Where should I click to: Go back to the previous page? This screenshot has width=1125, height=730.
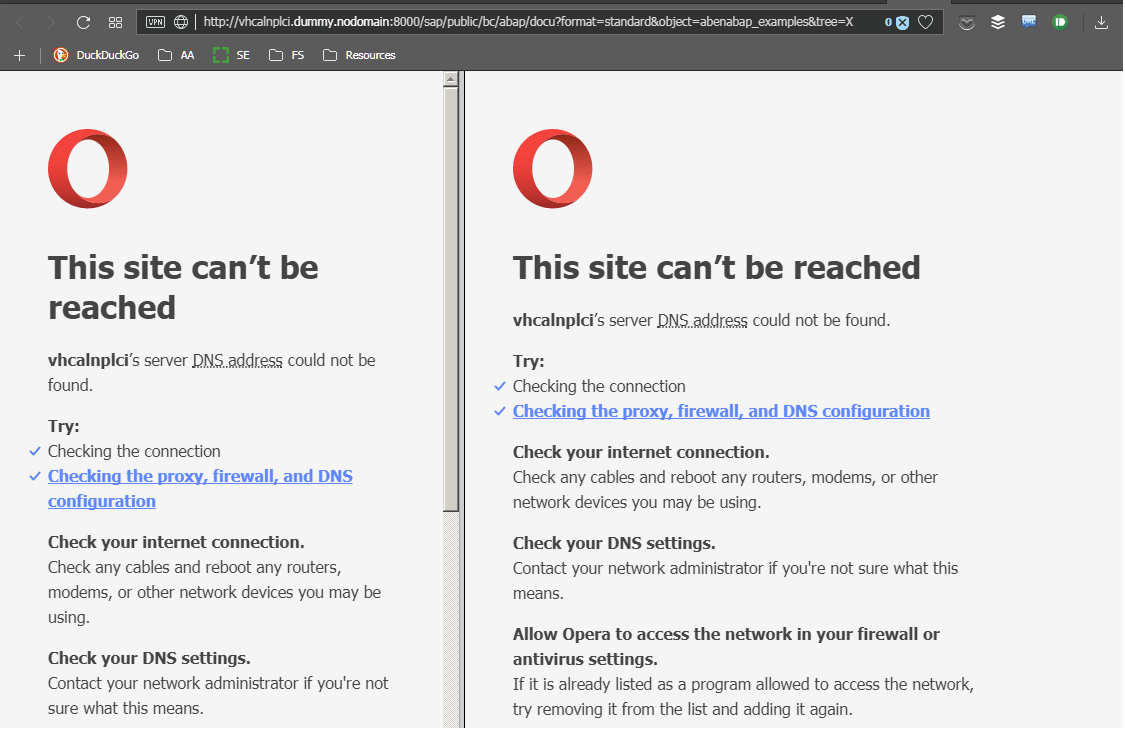coord(20,22)
